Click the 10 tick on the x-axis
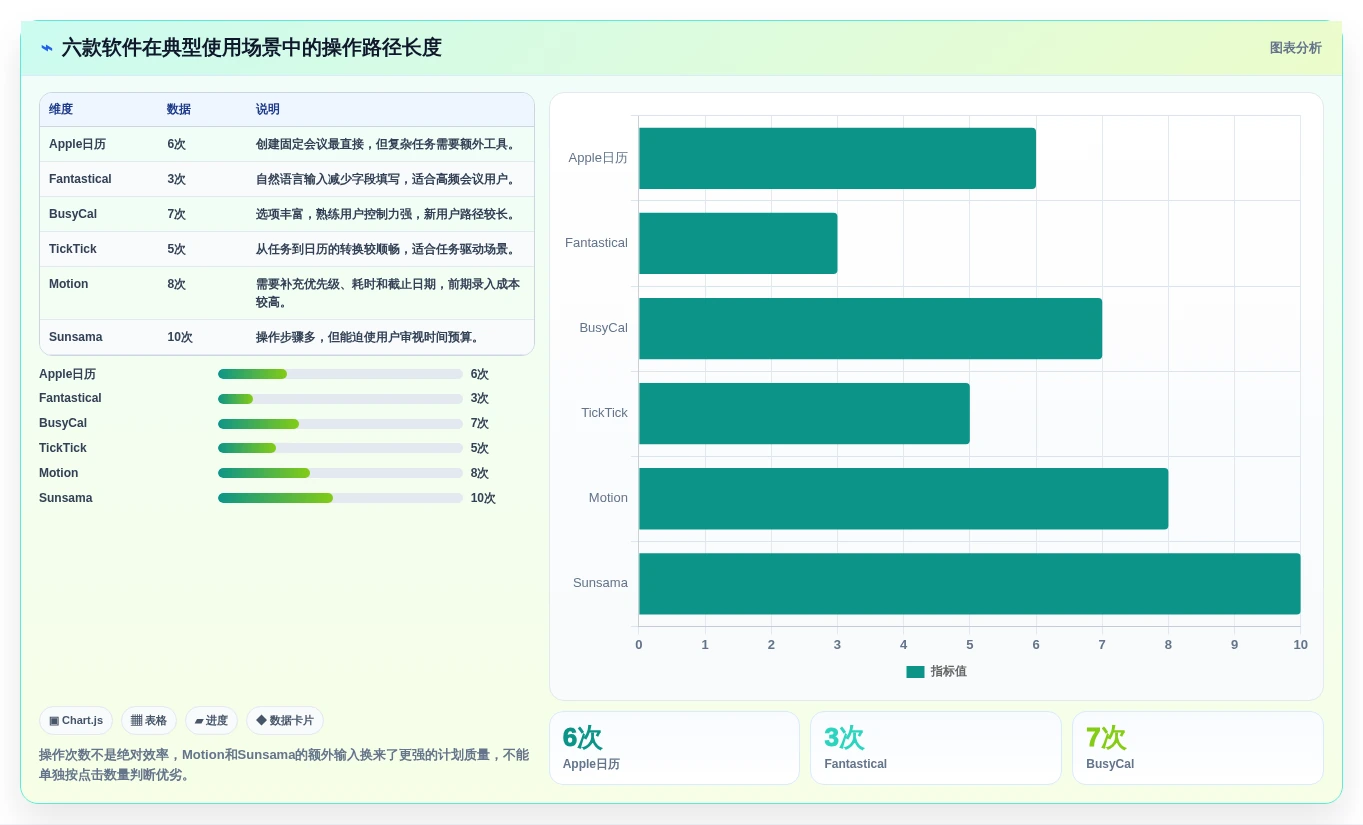Screen dimensions: 1363x825 point(1300,645)
